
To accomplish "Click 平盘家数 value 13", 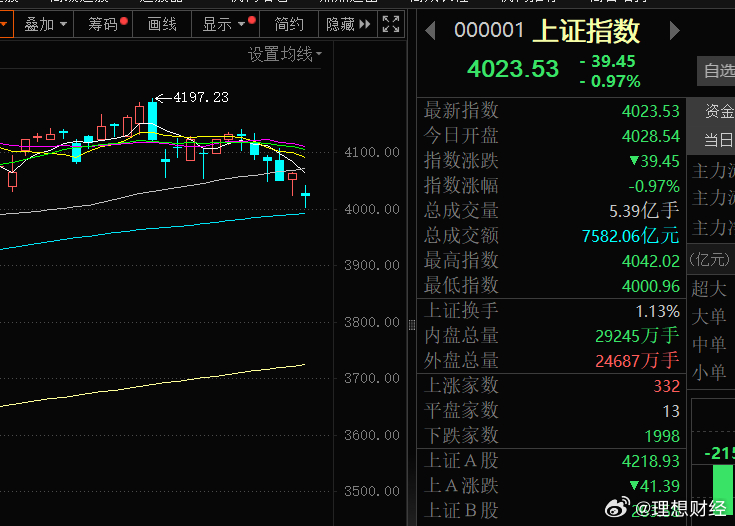I will tap(671, 411).
